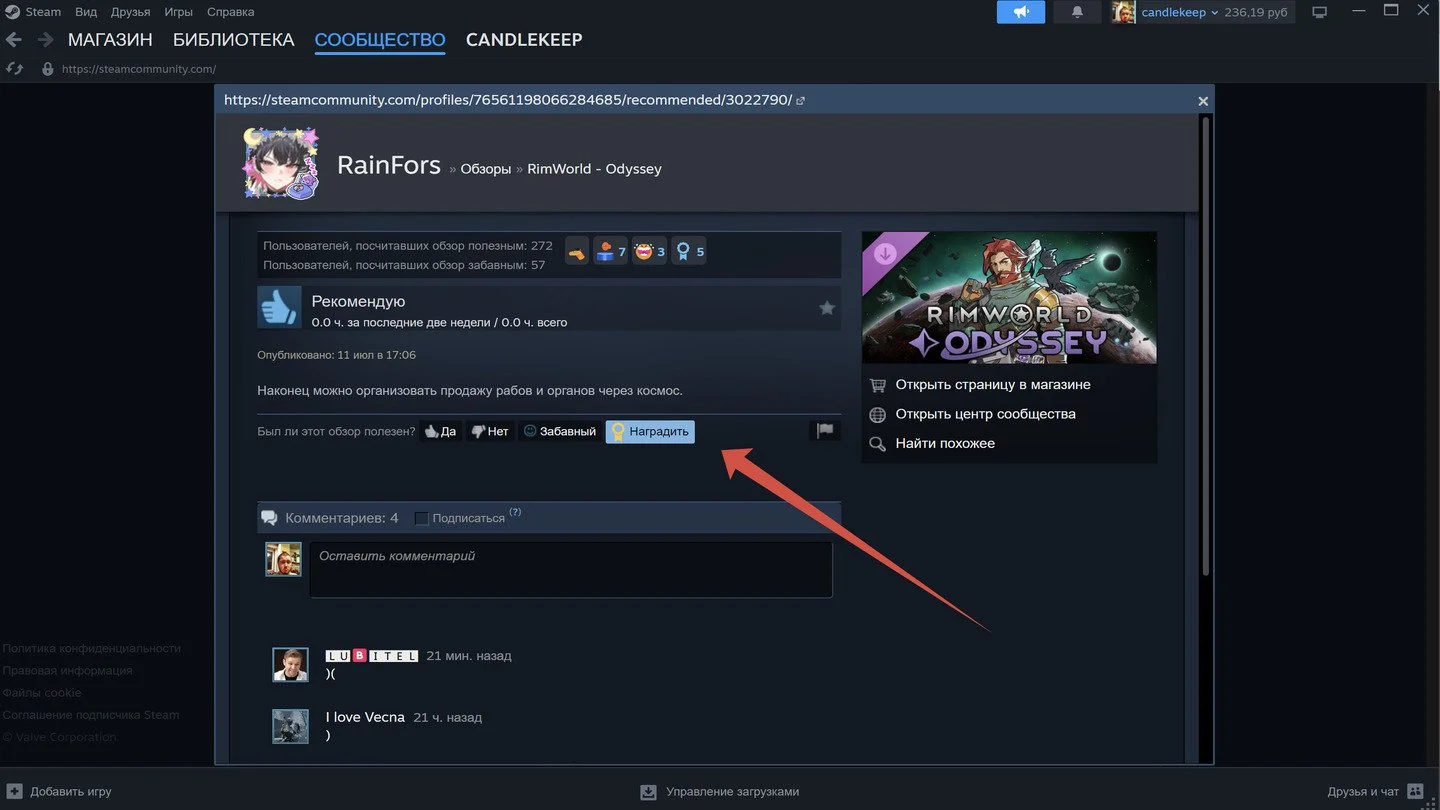
Task: Open notifications with the bell icon
Action: 1077,12
